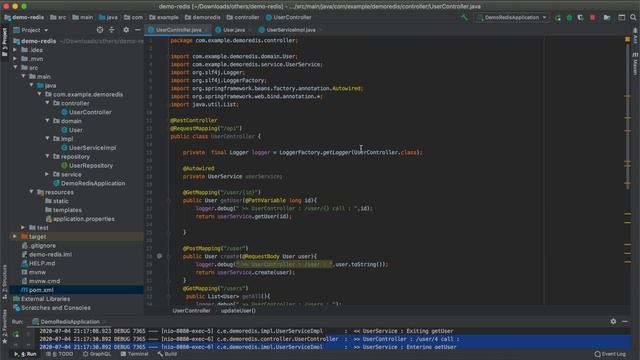The width and height of the screenshot is (640, 360).
Task: Open Project Structure folder icon in toolbar
Action: click(607, 18)
